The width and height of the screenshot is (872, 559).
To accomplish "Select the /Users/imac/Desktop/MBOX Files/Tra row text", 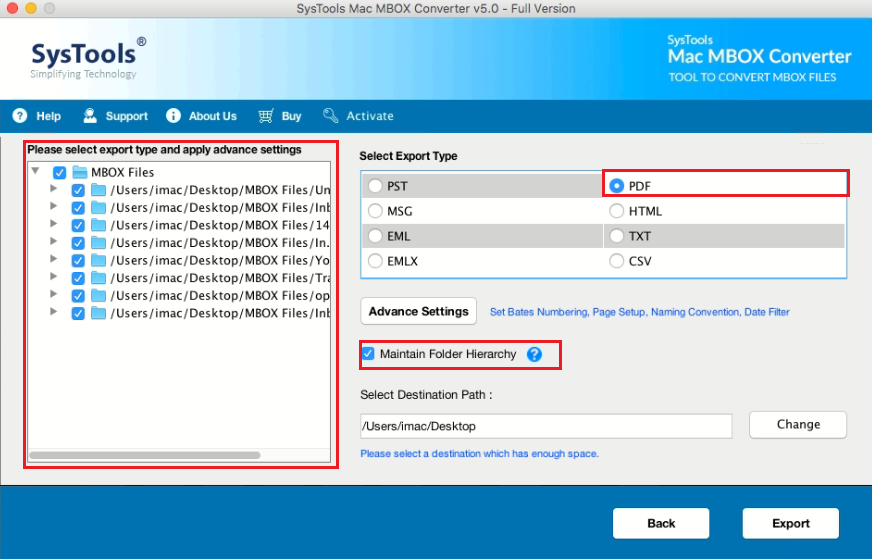I will pos(220,278).
